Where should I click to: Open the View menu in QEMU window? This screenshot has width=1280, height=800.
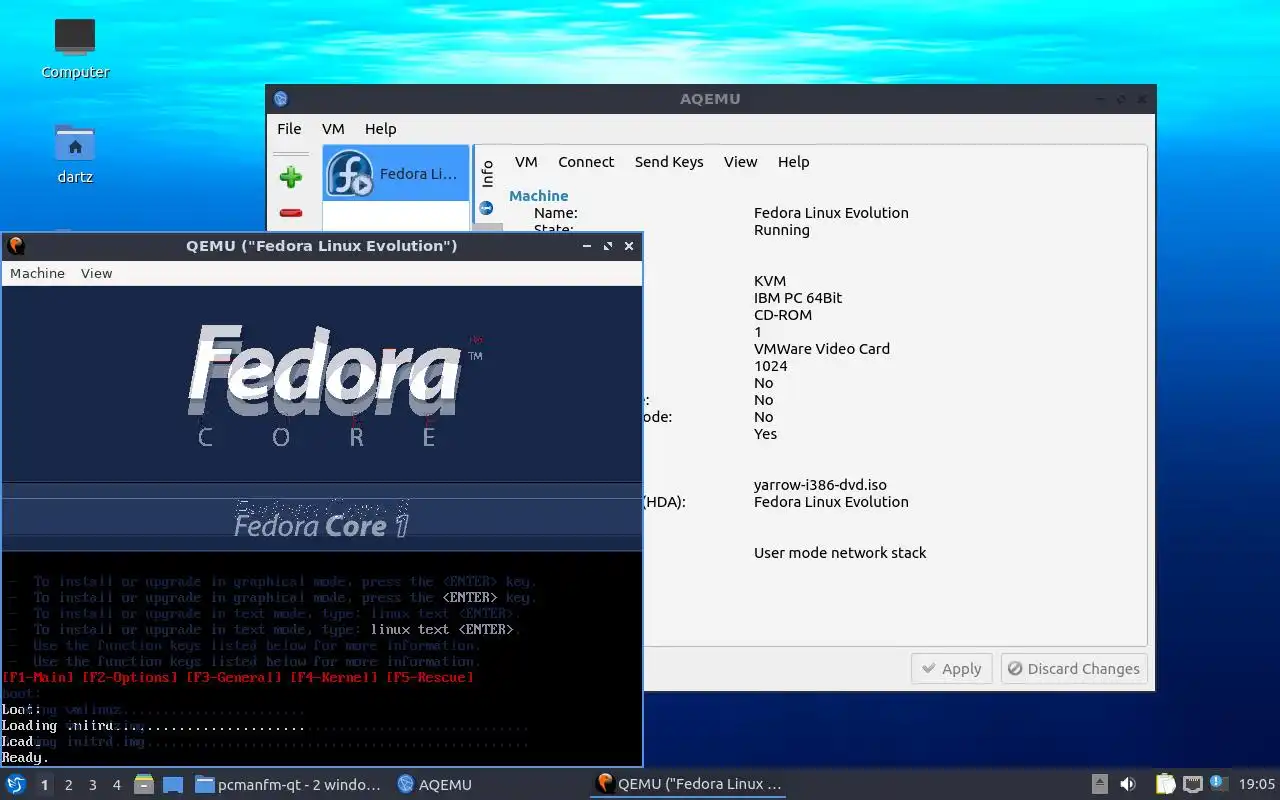click(96, 273)
